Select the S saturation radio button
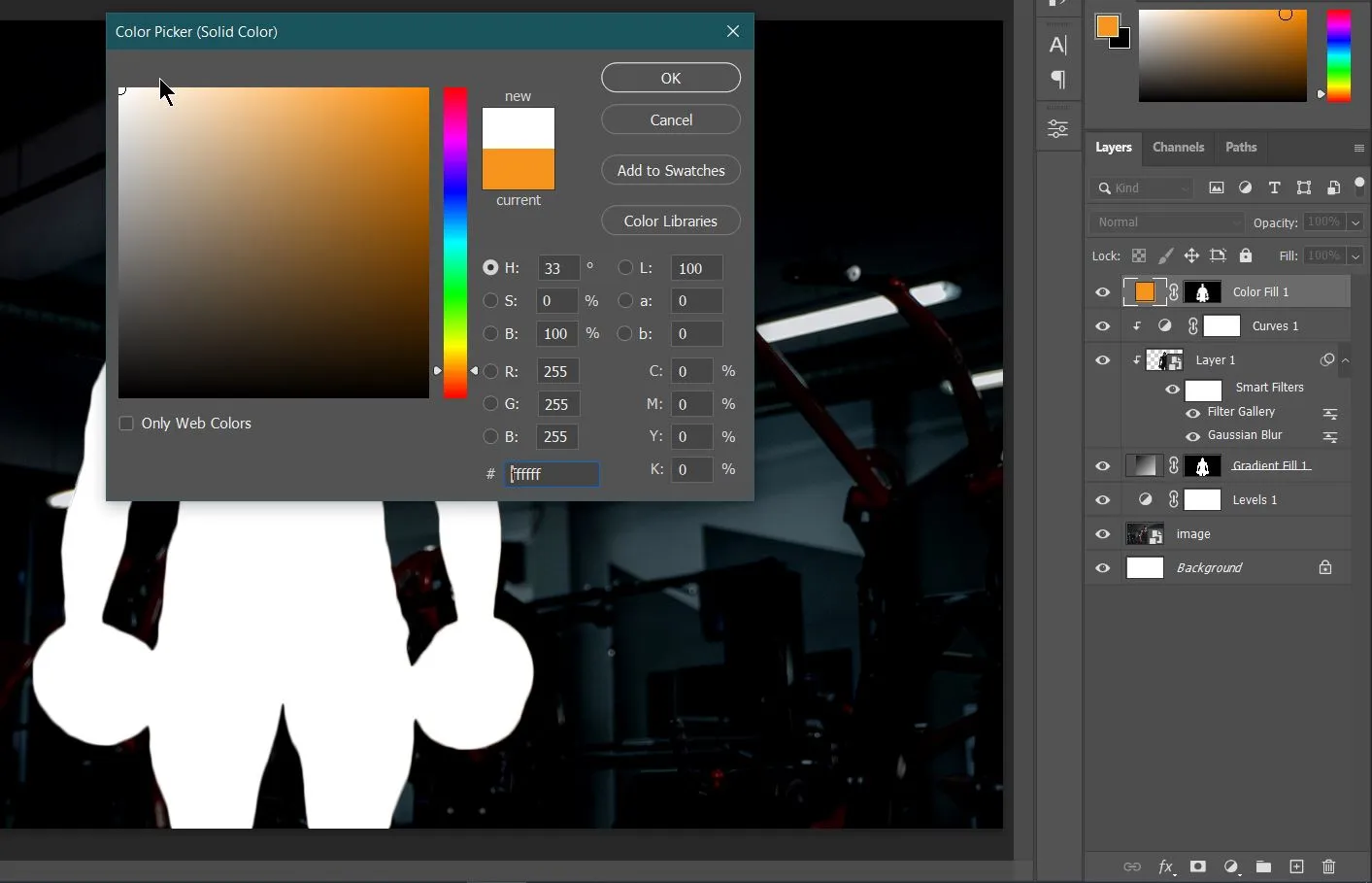Viewport: 1372px width, 883px height. click(x=490, y=301)
